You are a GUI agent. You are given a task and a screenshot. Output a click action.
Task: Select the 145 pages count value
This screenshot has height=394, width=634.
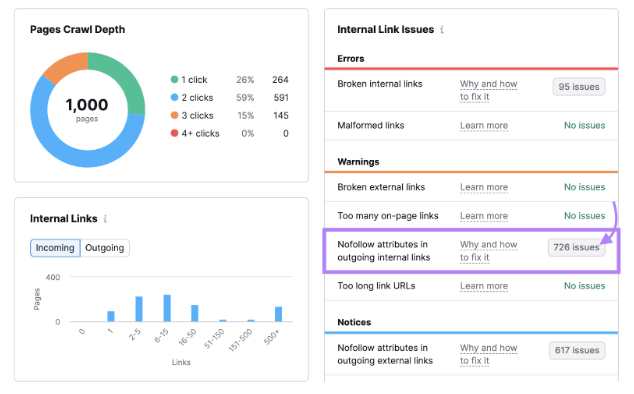[x=281, y=115]
